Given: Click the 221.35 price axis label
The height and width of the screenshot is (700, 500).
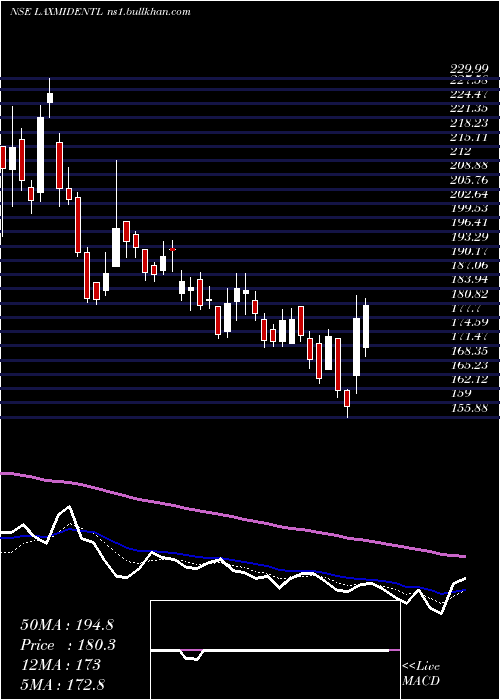Looking at the screenshot, I should (468, 108).
